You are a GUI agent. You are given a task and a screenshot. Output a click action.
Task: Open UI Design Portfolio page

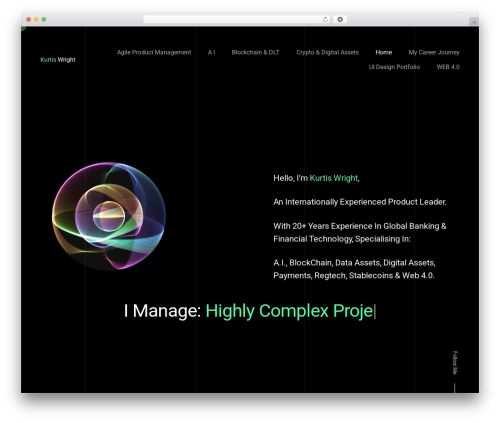pyautogui.click(x=394, y=67)
